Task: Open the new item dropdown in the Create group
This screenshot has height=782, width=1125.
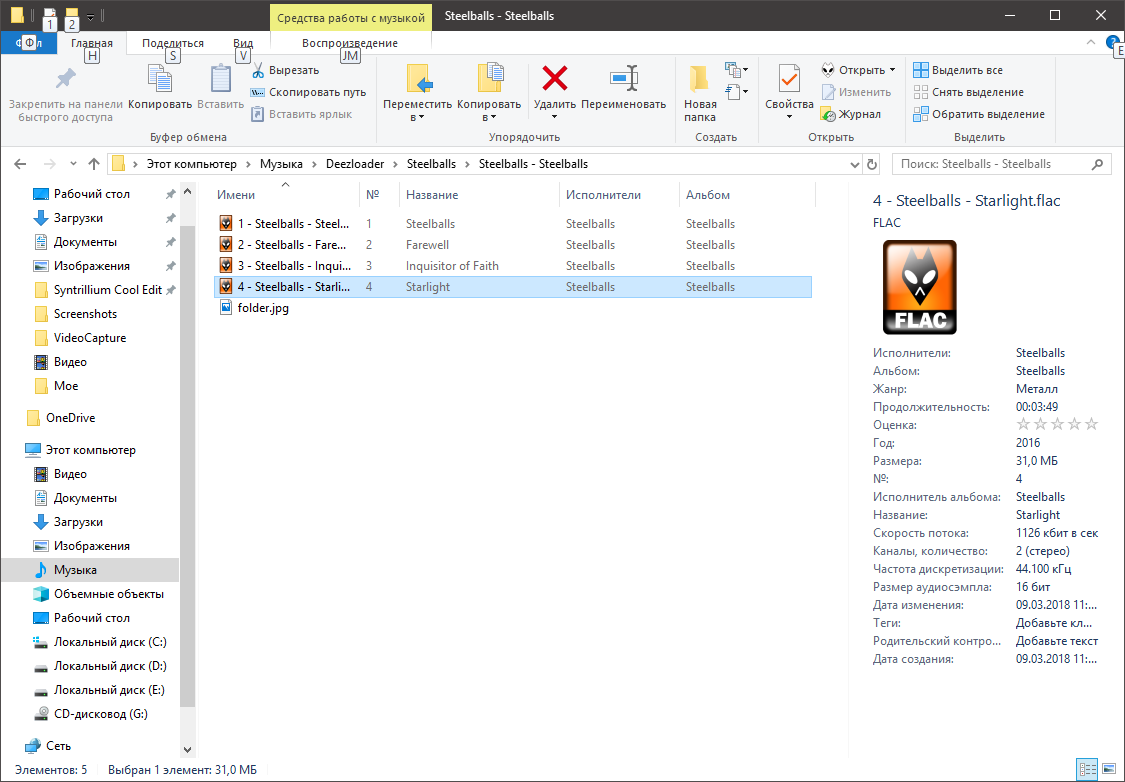Action: click(x=737, y=70)
